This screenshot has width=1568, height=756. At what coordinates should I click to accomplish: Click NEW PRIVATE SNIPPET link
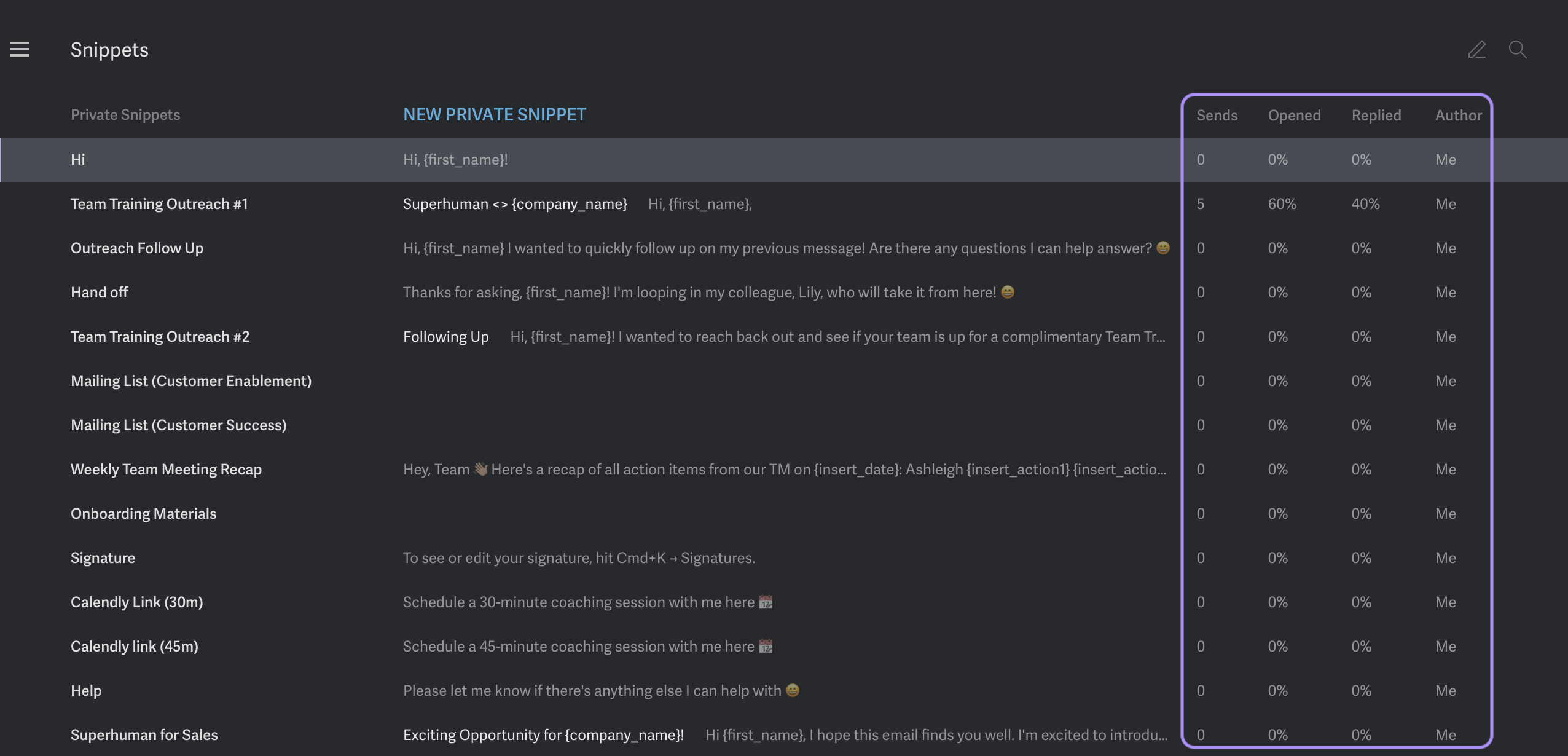click(495, 114)
